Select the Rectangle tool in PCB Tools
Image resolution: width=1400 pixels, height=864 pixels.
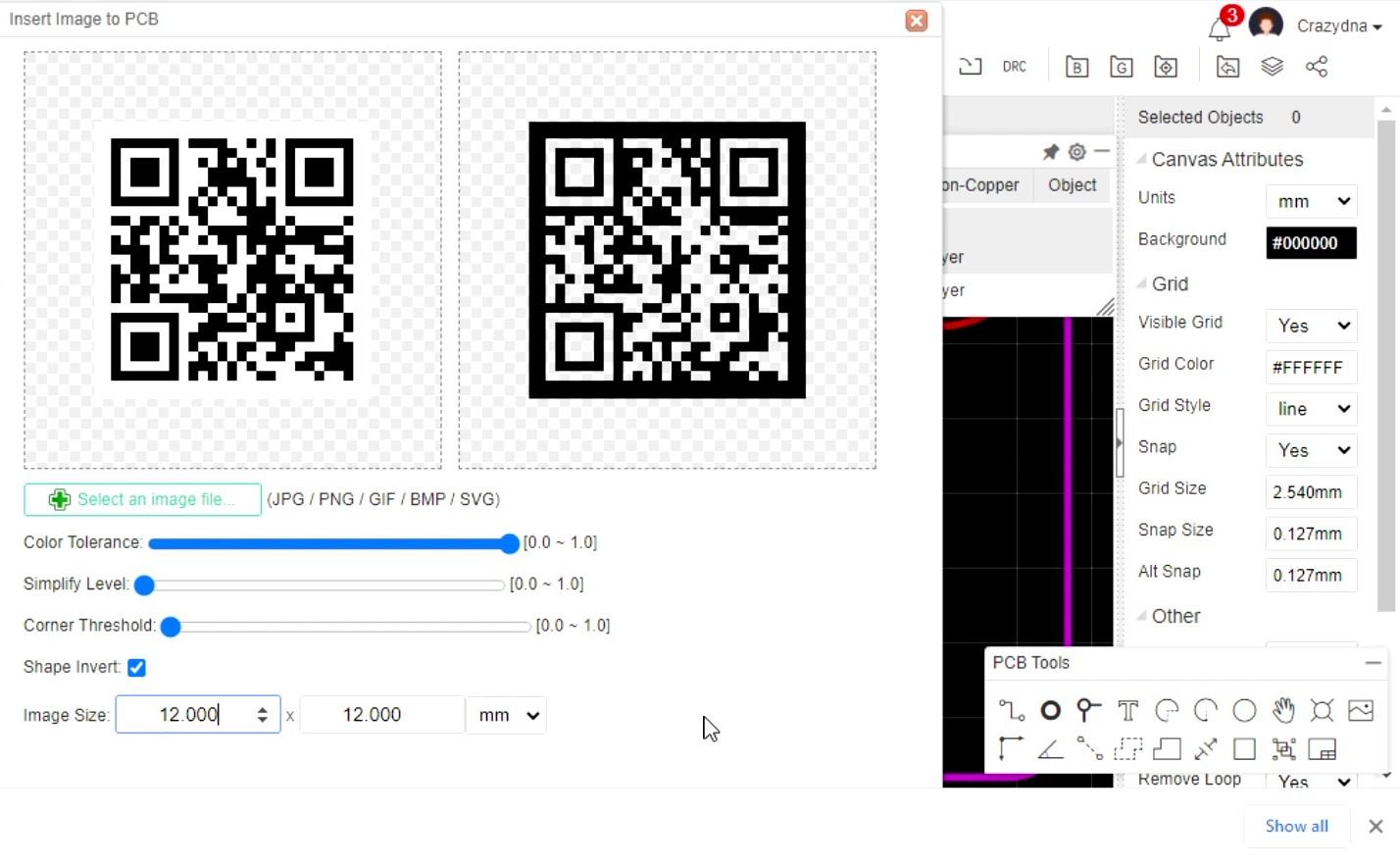click(x=1244, y=749)
